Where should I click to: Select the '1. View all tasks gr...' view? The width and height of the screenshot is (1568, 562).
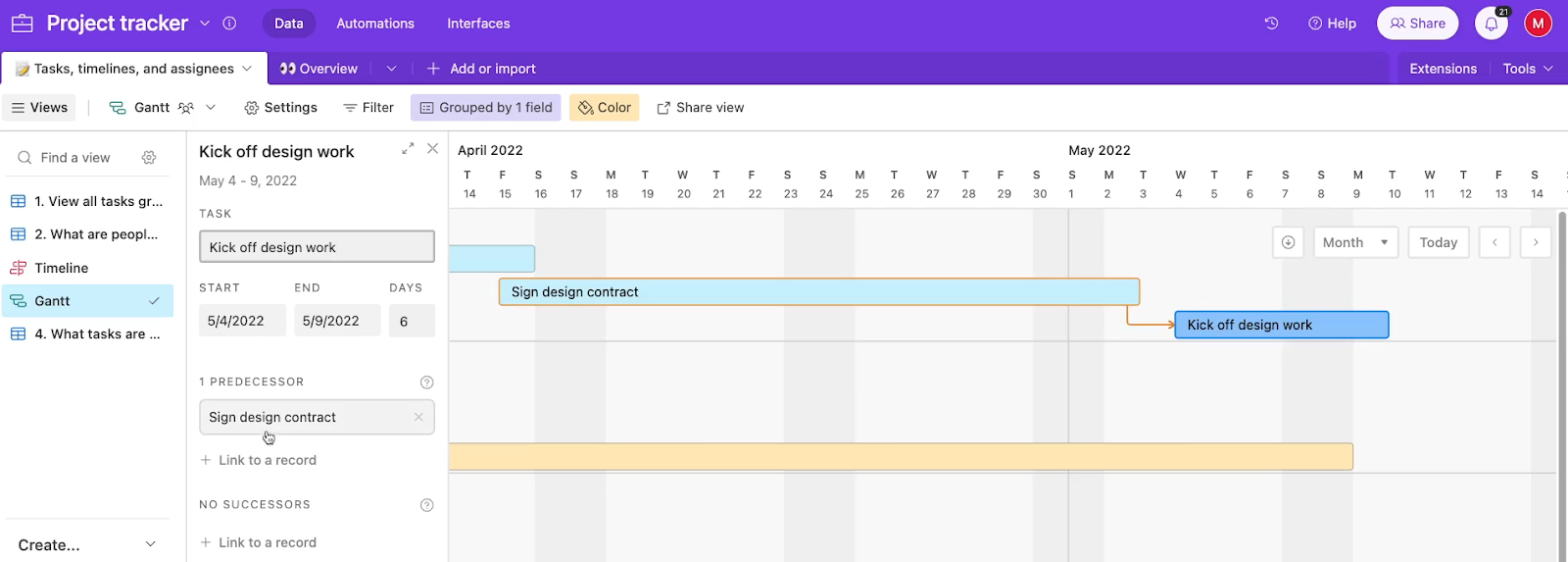(x=88, y=201)
